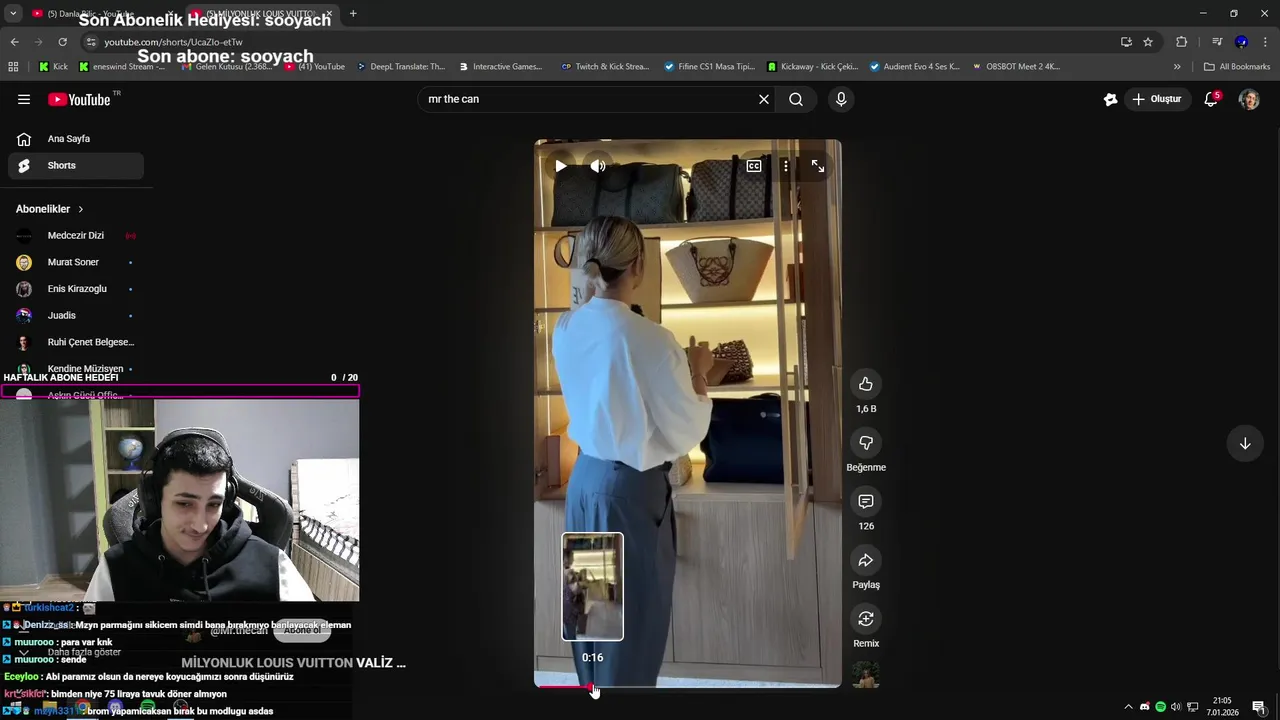Open the tab search dropdown arrow
The height and width of the screenshot is (720, 1280).
point(13,13)
